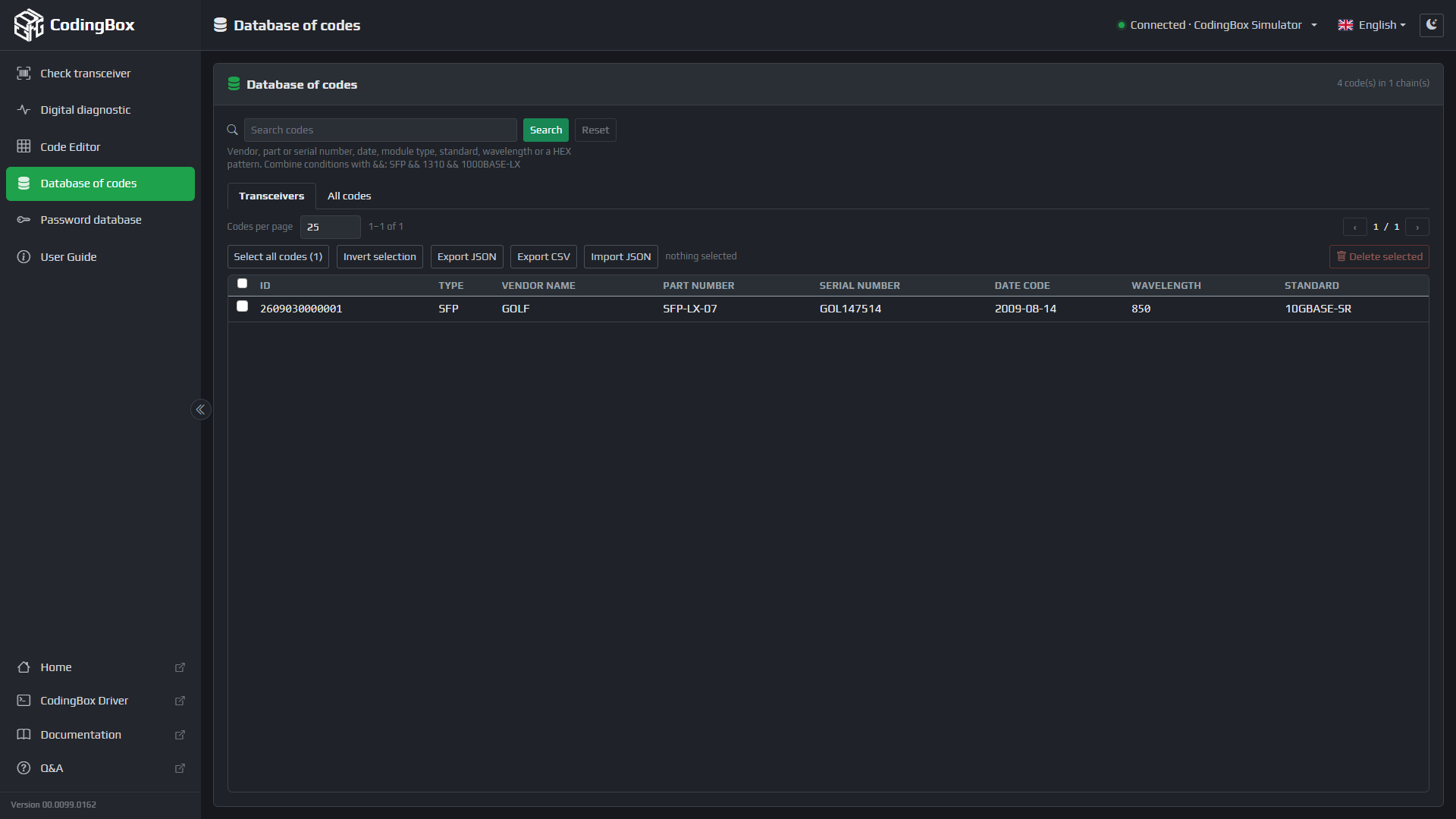
Task: Open Password database menu item
Action: pos(100,220)
